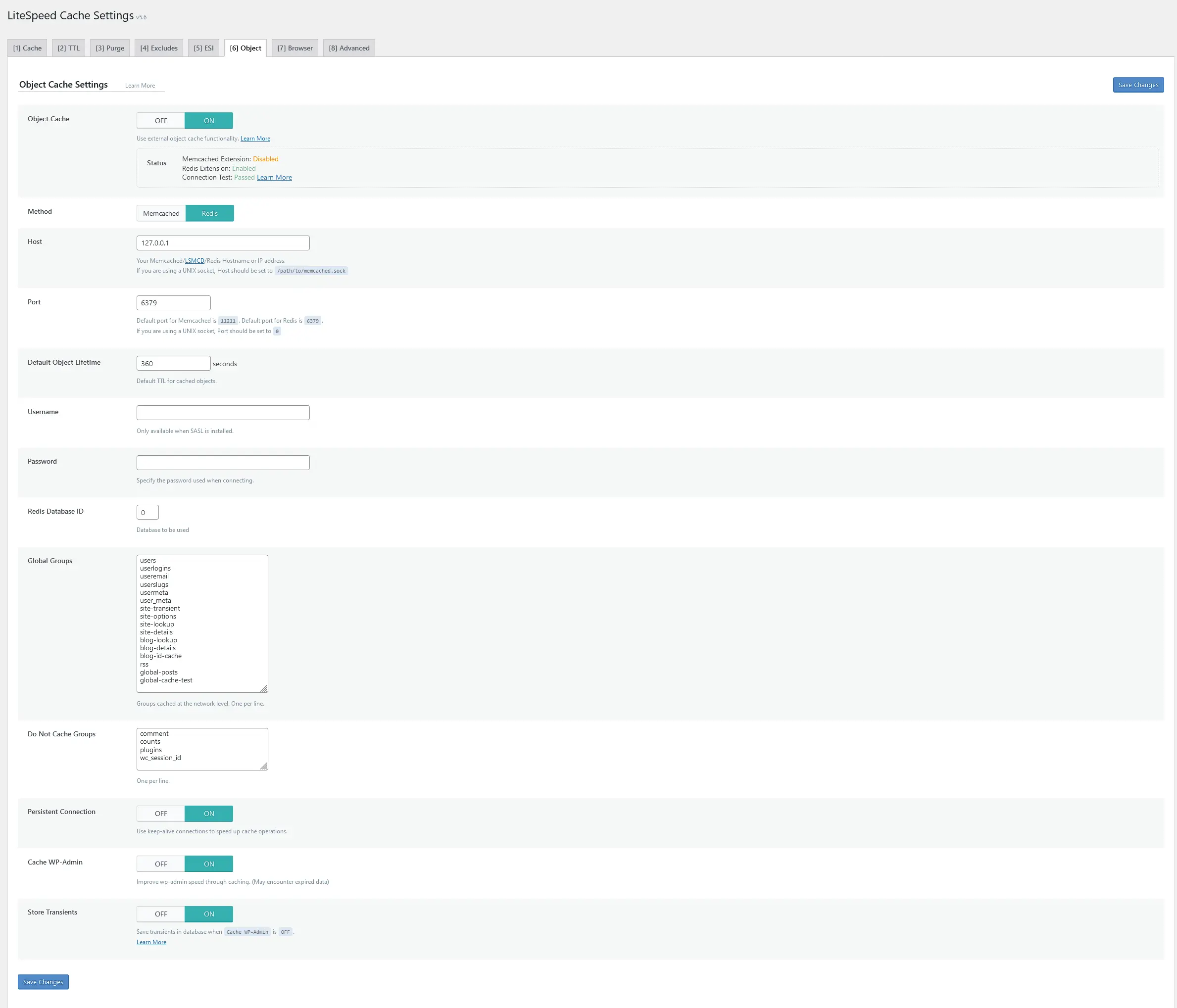Viewport: 1177px width, 1008px height.
Task: Go to the [4] Excludes tab
Action: click(x=158, y=48)
